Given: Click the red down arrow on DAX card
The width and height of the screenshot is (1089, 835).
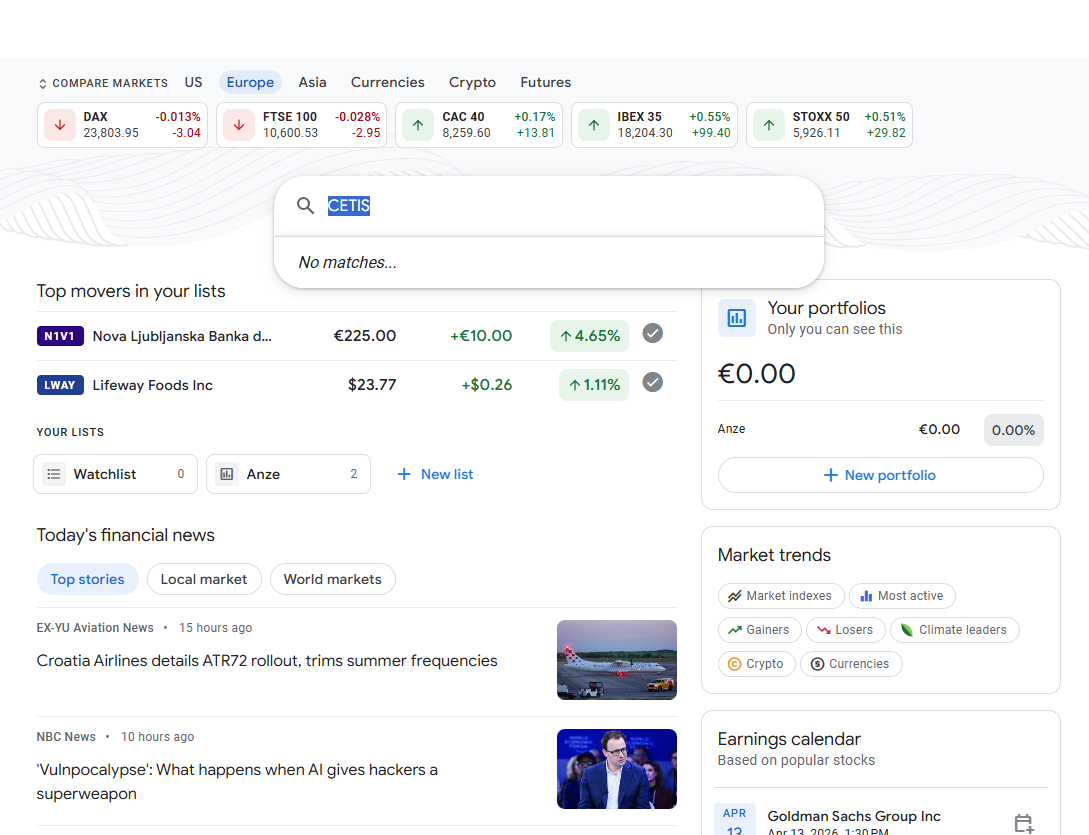Looking at the screenshot, I should [x=59, y=124].
